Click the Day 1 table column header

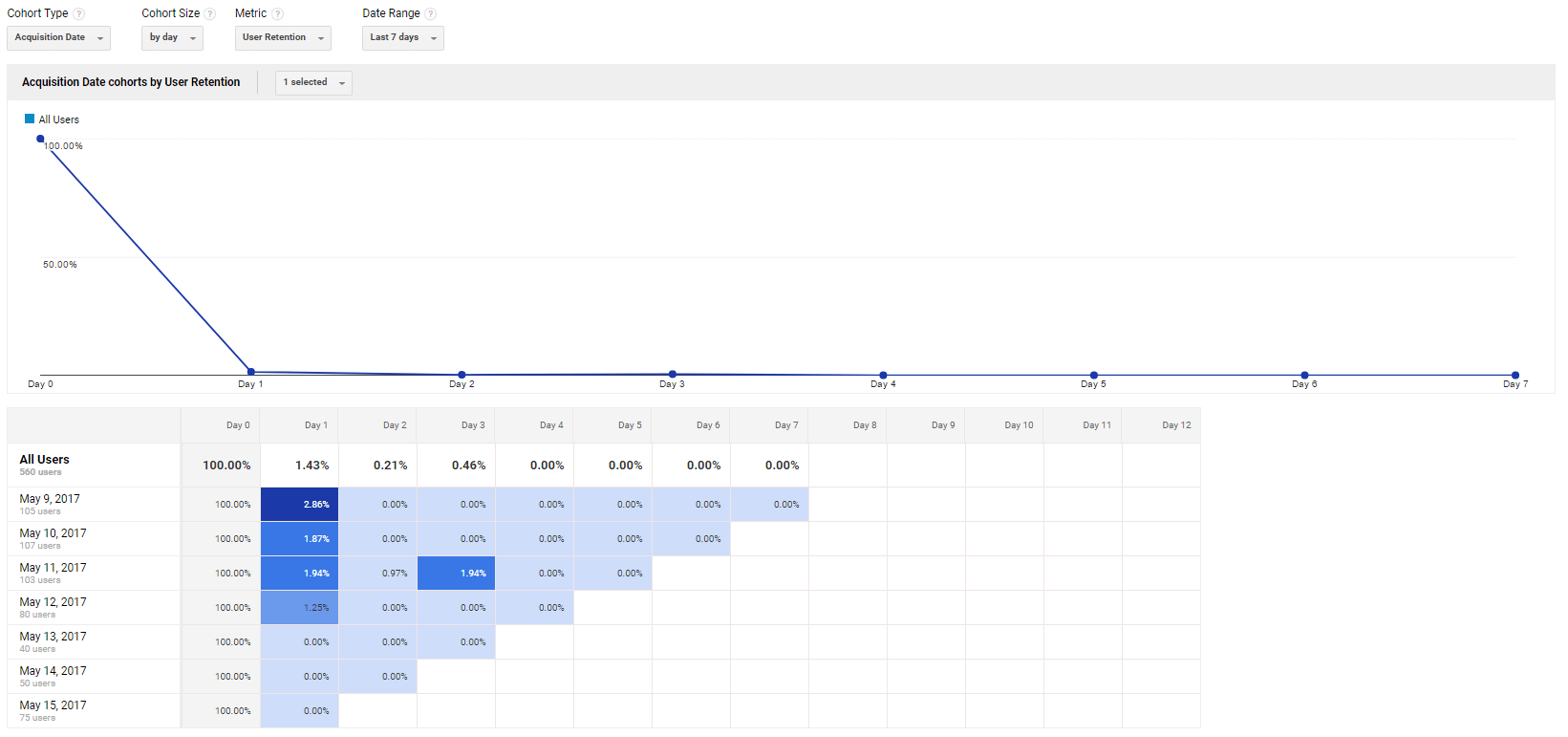315,425
